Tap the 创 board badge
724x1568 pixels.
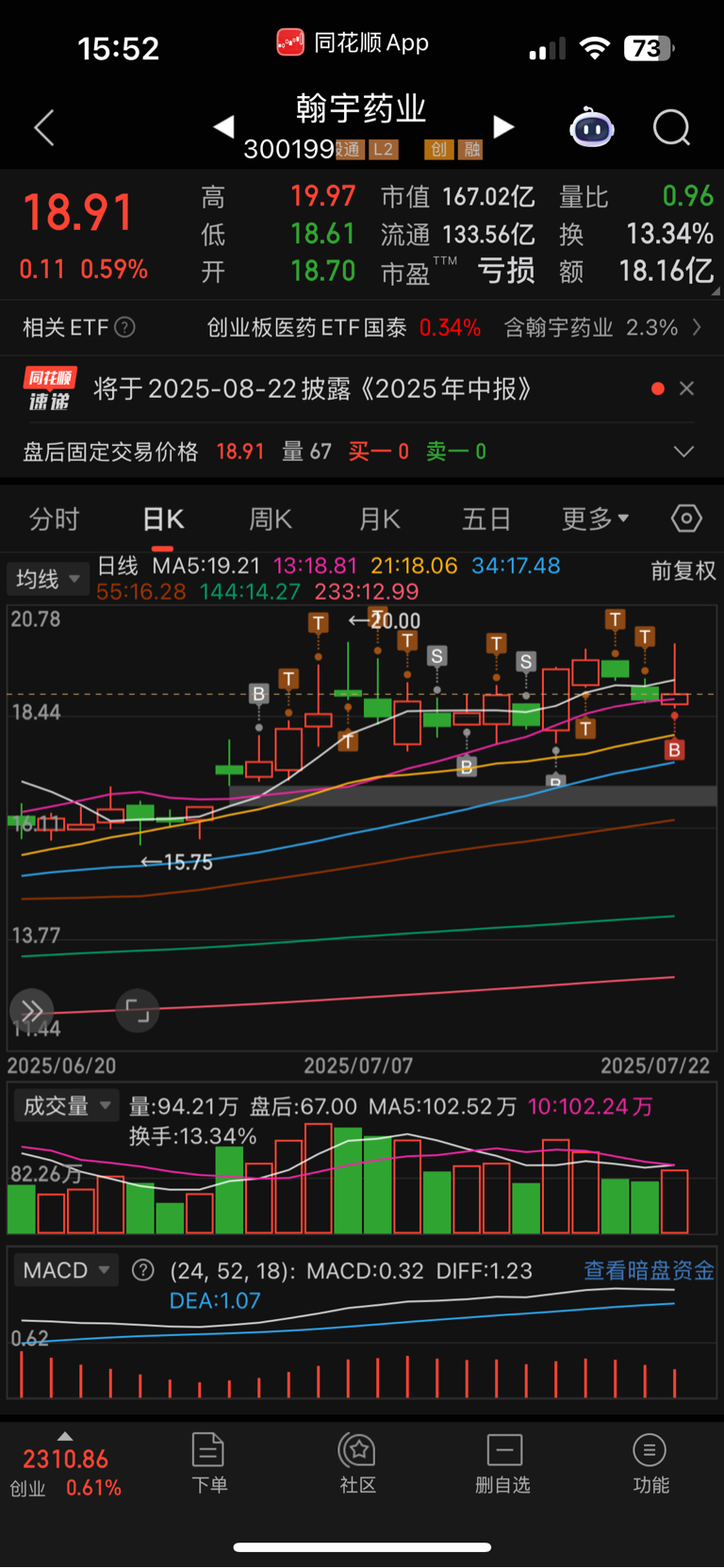(x=438, y=149)
